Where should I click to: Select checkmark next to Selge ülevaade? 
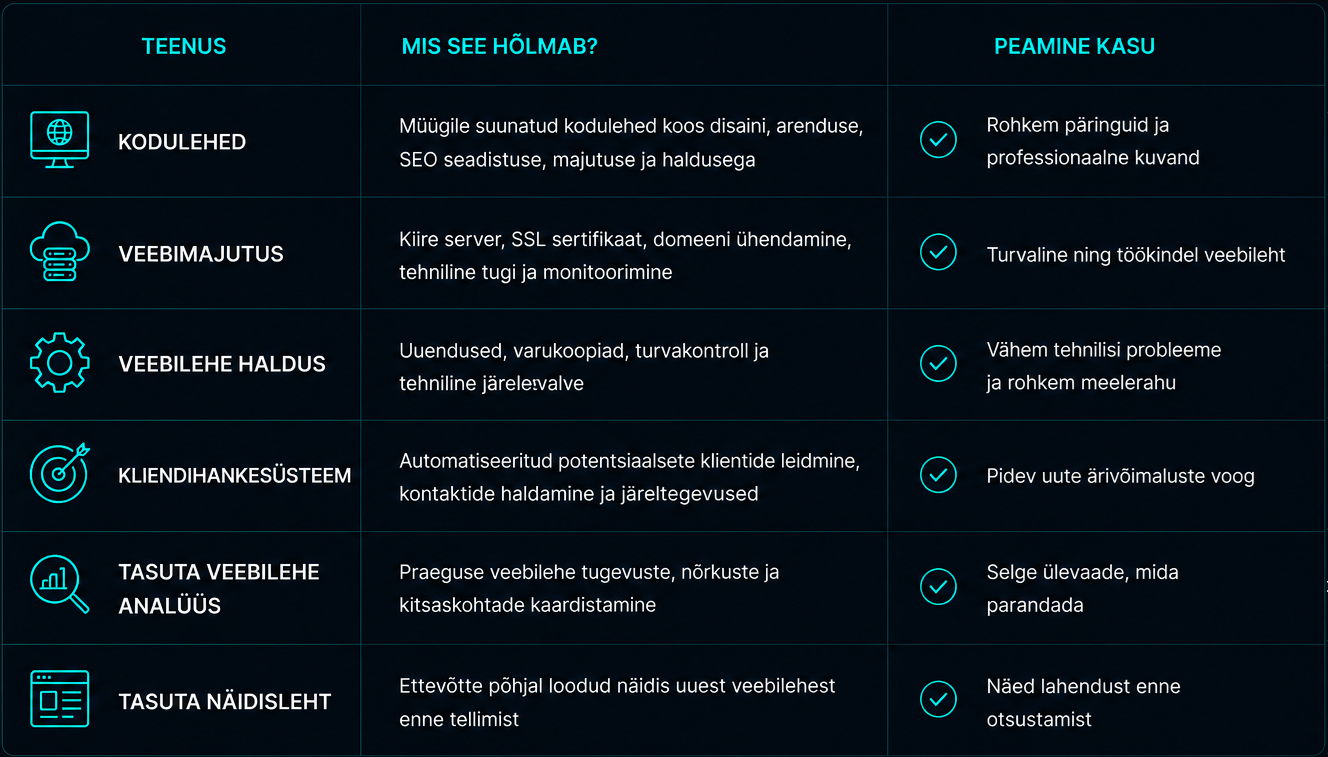tap(937, 587)
